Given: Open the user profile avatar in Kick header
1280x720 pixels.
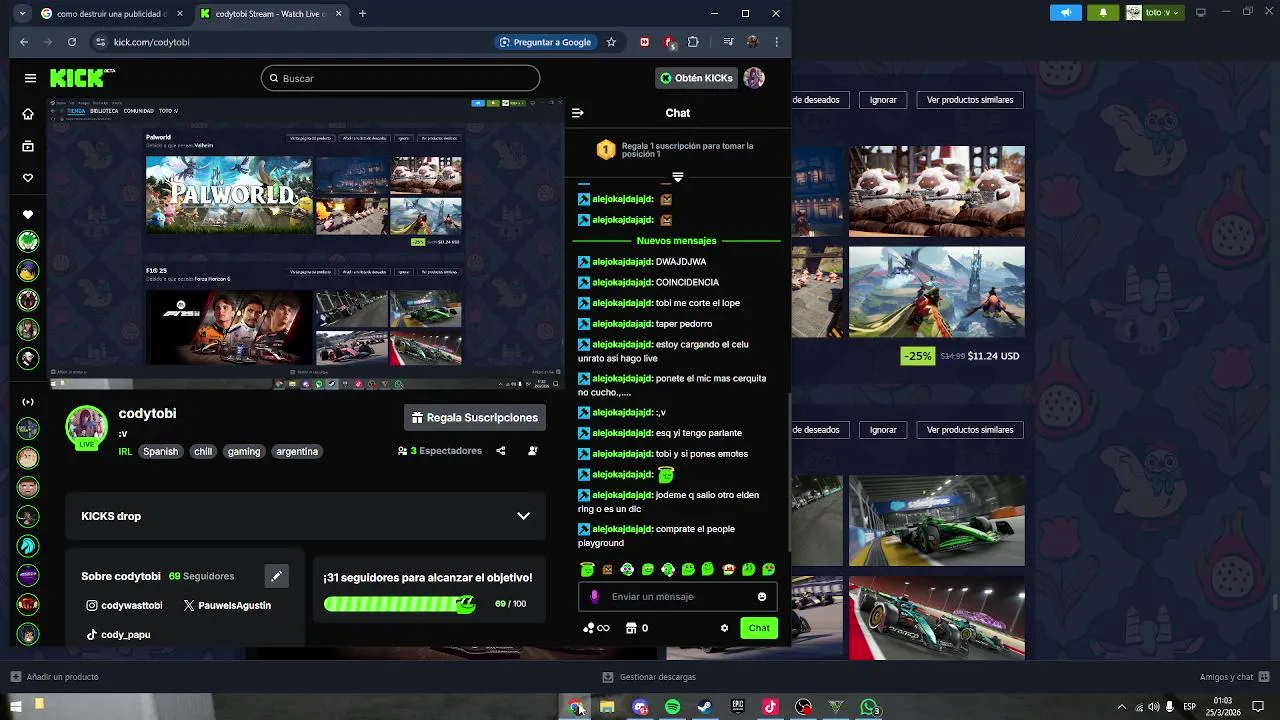Looking at the screenshot, I should 754,78.
